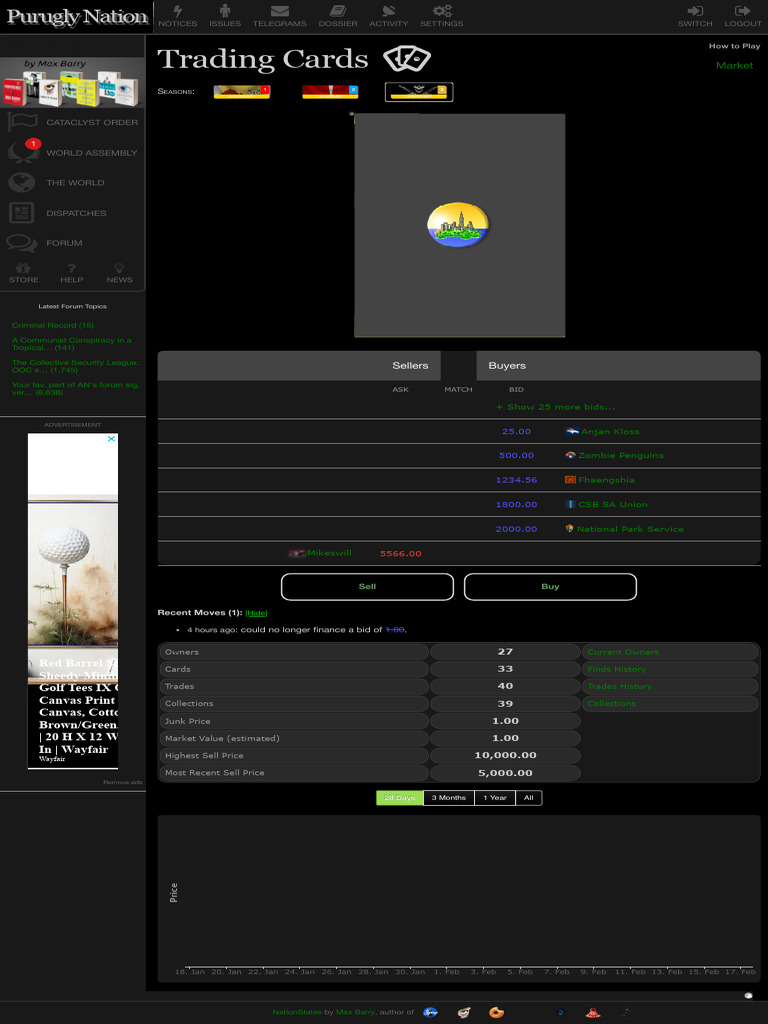Click the Switch nation icon
The width and height of the screenshot is (768, 1024).
pyautogui.click(x=695, y=11)
